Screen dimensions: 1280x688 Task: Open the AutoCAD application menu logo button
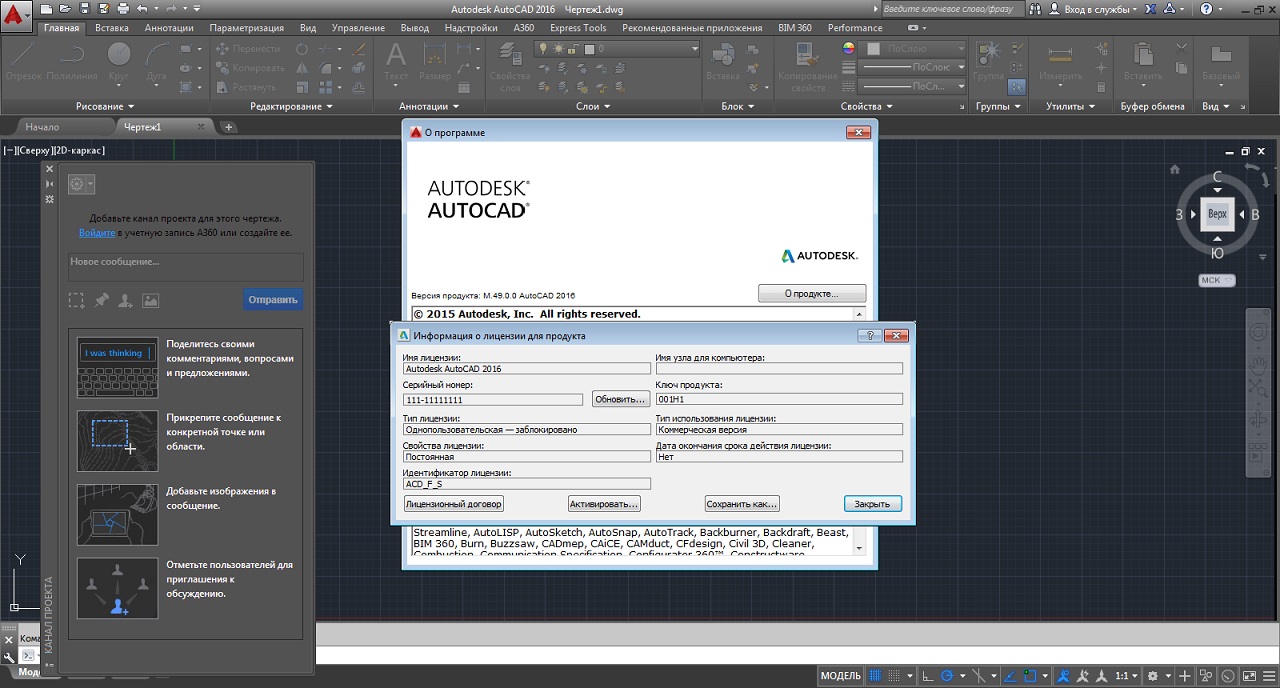(x=16, y=16)
